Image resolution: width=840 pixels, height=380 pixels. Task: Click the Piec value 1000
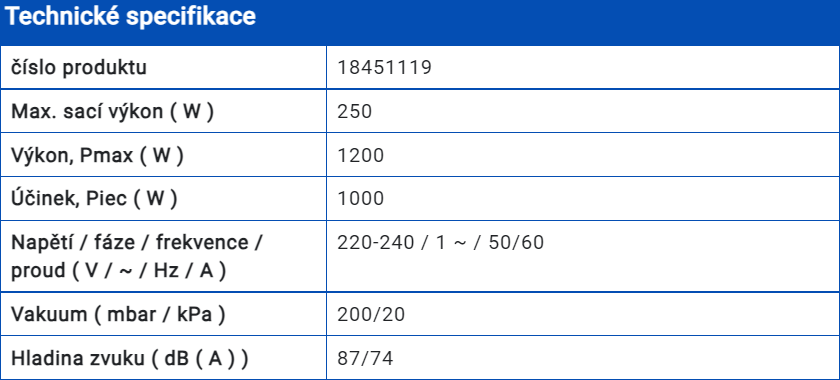(x=361, y=199)
